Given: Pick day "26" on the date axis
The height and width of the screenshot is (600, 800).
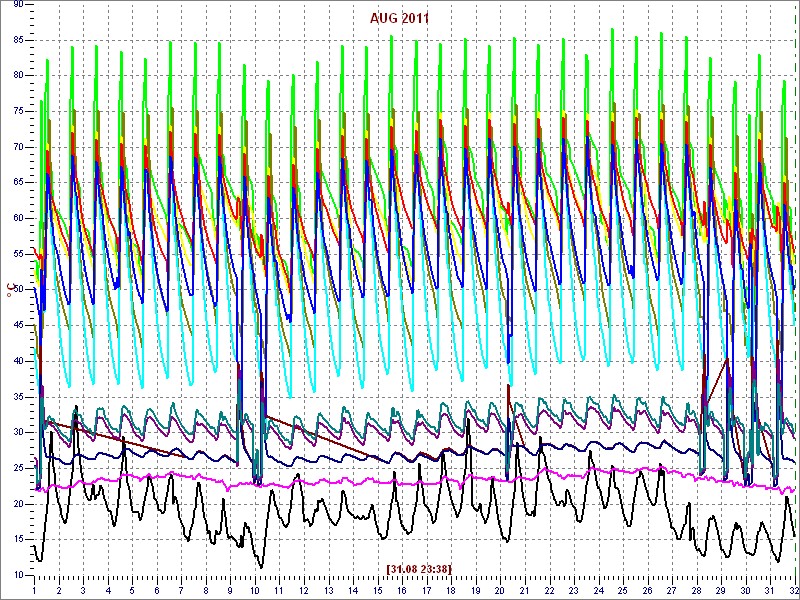Looking at the screenshot, I should pyautogui.click(x=646, y=590).
